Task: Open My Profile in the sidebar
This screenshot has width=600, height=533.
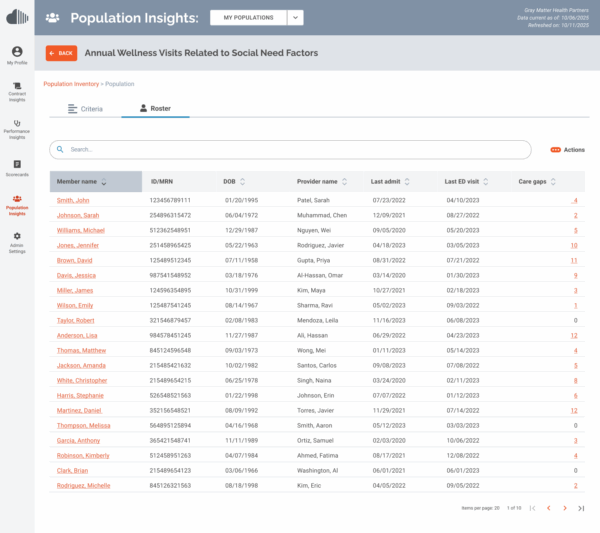Action: [17, 55]
